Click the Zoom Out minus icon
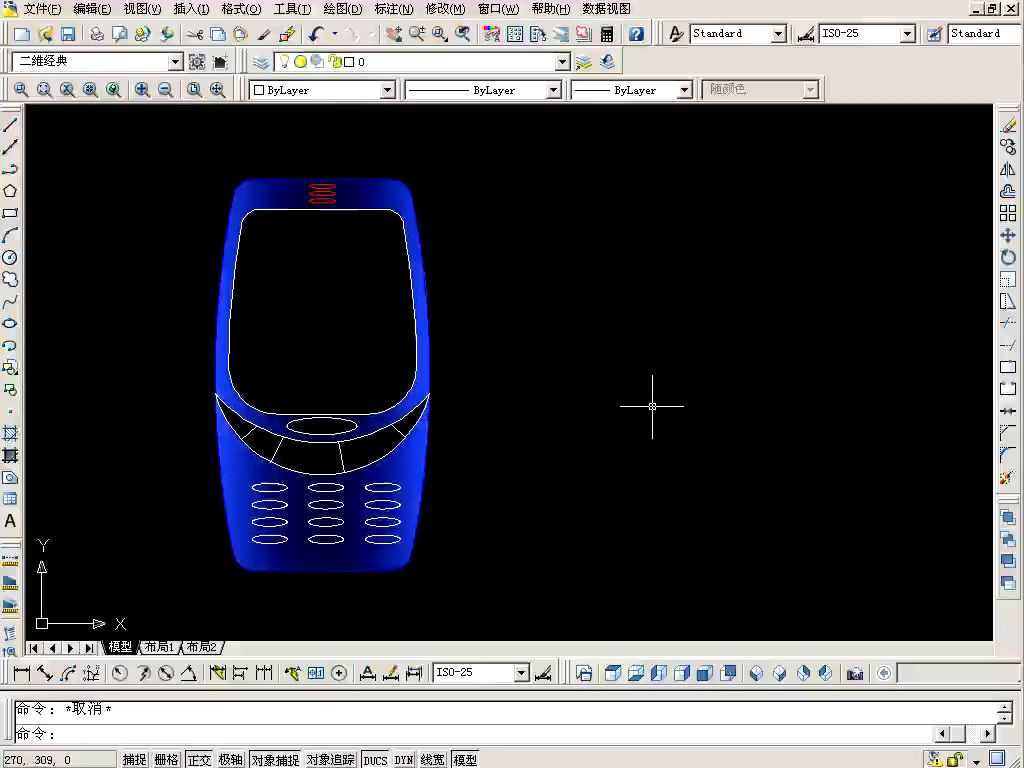The width and height of the screenshot is (1024, 768). pos(165,89)
